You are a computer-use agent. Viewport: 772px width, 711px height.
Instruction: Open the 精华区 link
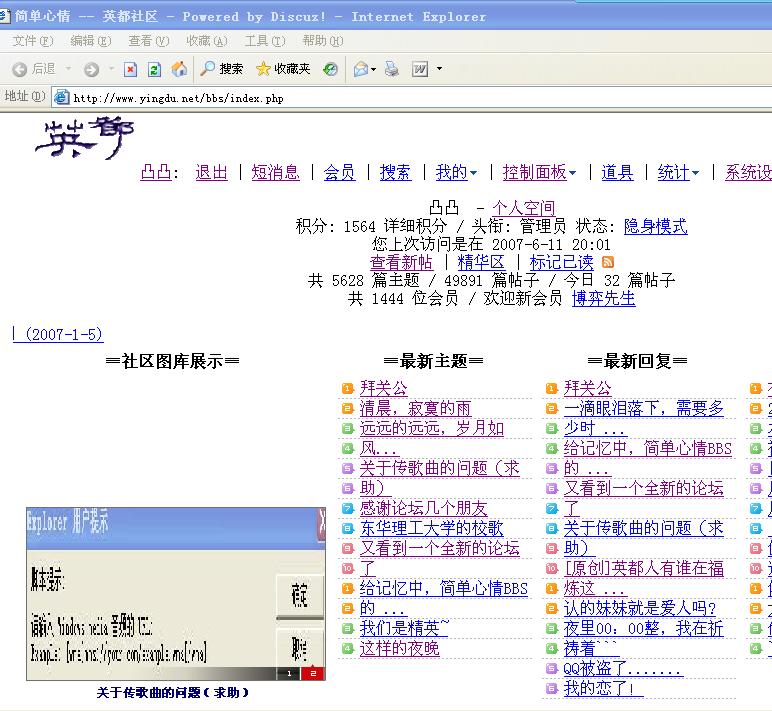point(481,262)
